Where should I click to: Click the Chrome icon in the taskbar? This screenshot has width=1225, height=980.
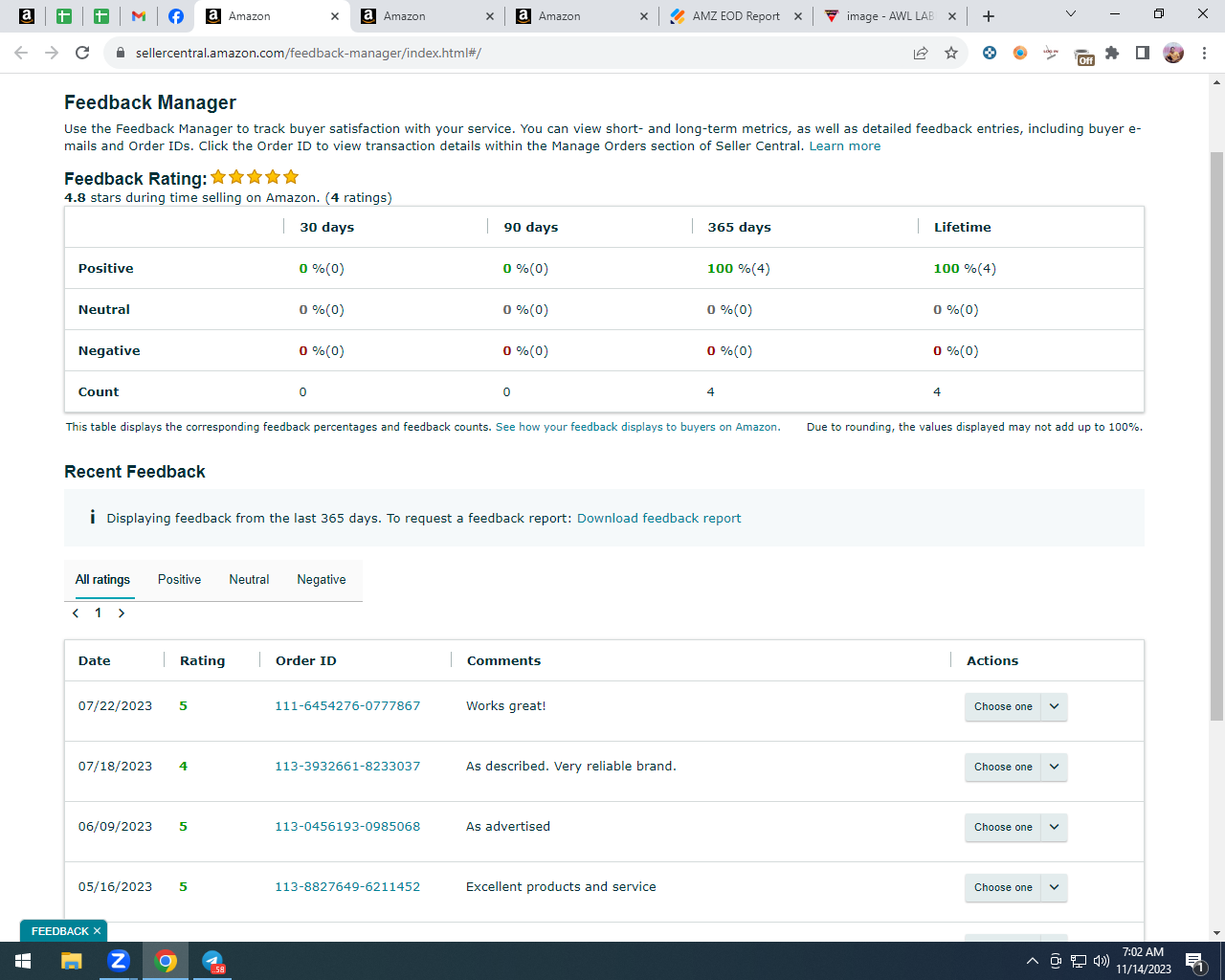166,961
